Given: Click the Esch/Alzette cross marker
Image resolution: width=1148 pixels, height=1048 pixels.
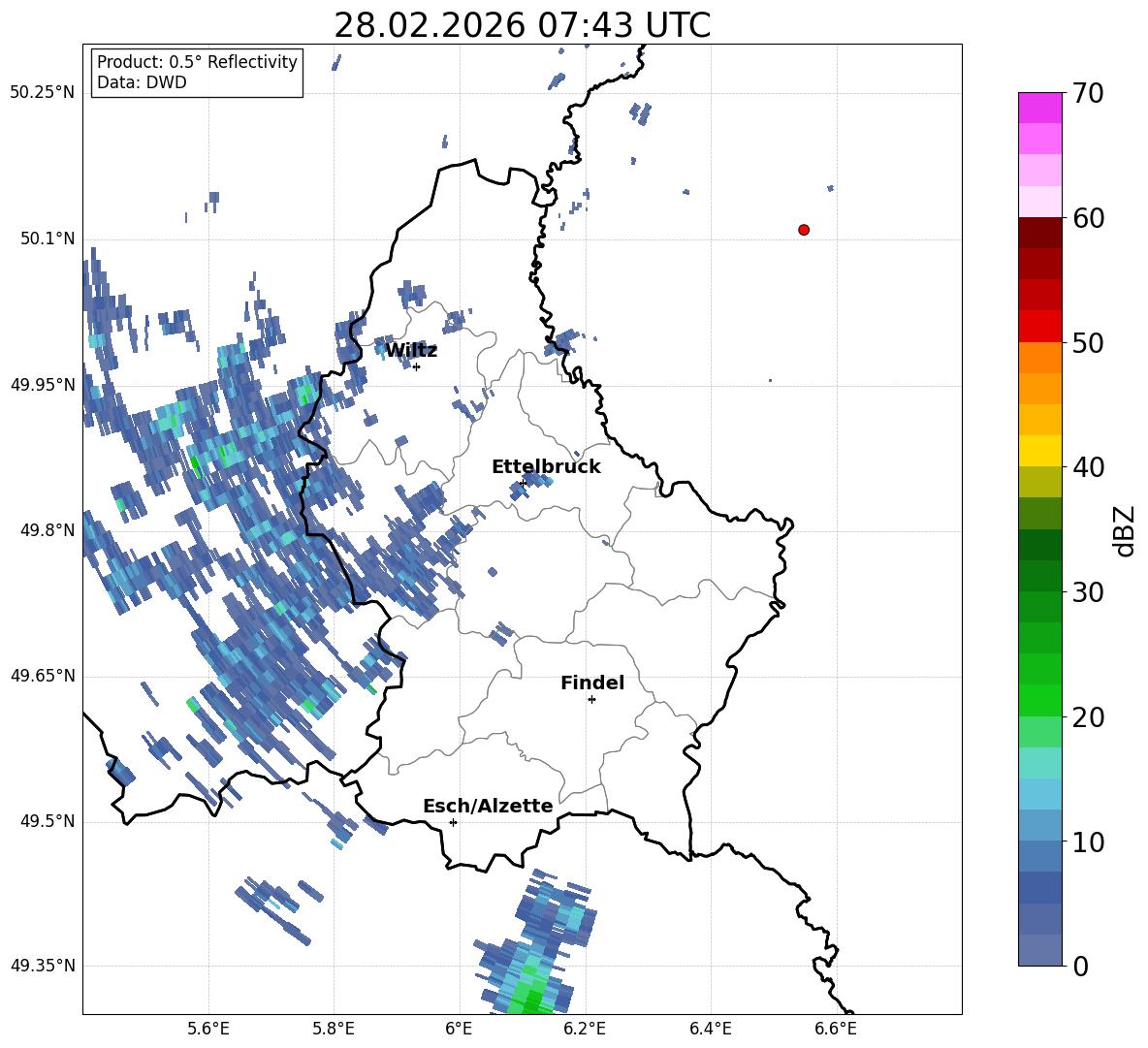Looking at the screenshot, I should pos(453,822).
